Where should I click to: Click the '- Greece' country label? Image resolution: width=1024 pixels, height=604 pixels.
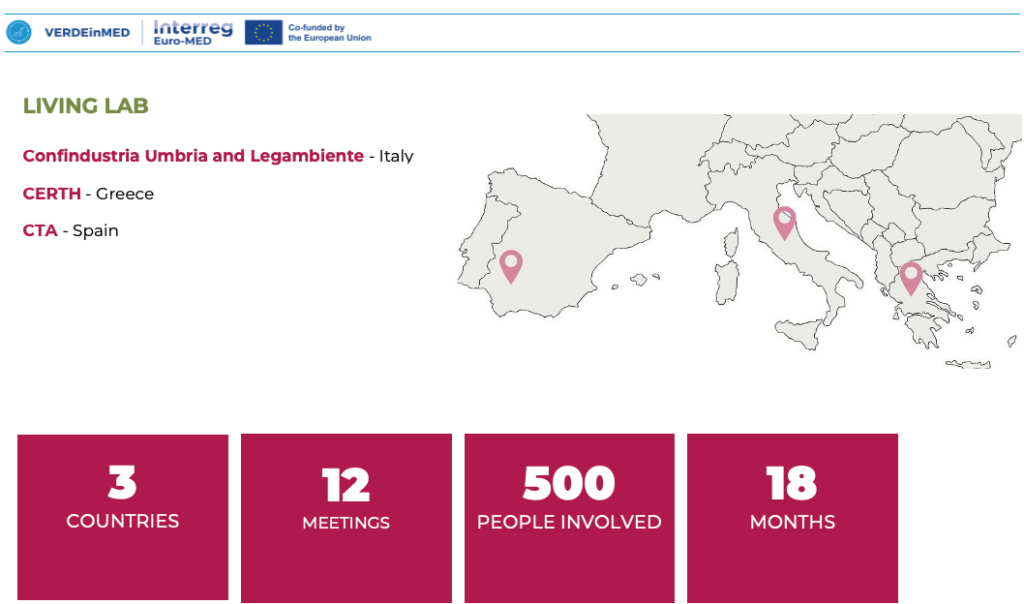tap(120, 194)
